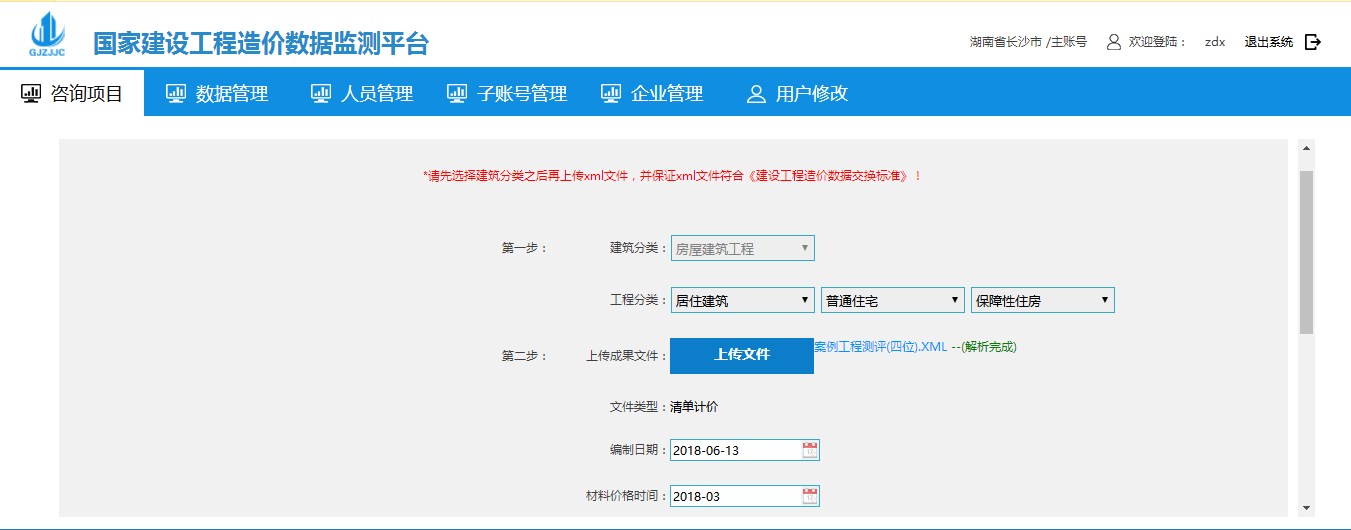
Task: Open calendar picker for 材料价格时间
Action: pos(810,496)
